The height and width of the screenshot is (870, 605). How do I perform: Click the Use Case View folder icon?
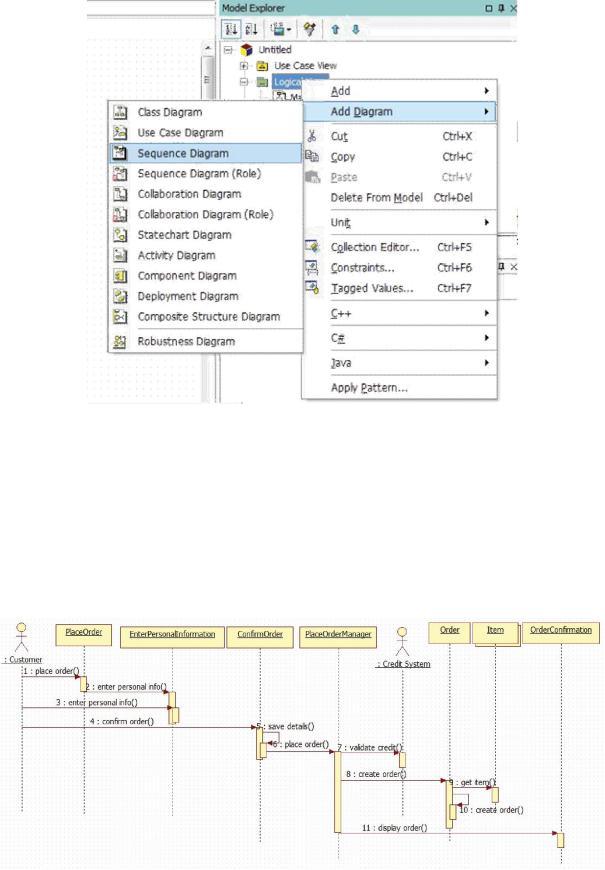[x=262, y=66]
